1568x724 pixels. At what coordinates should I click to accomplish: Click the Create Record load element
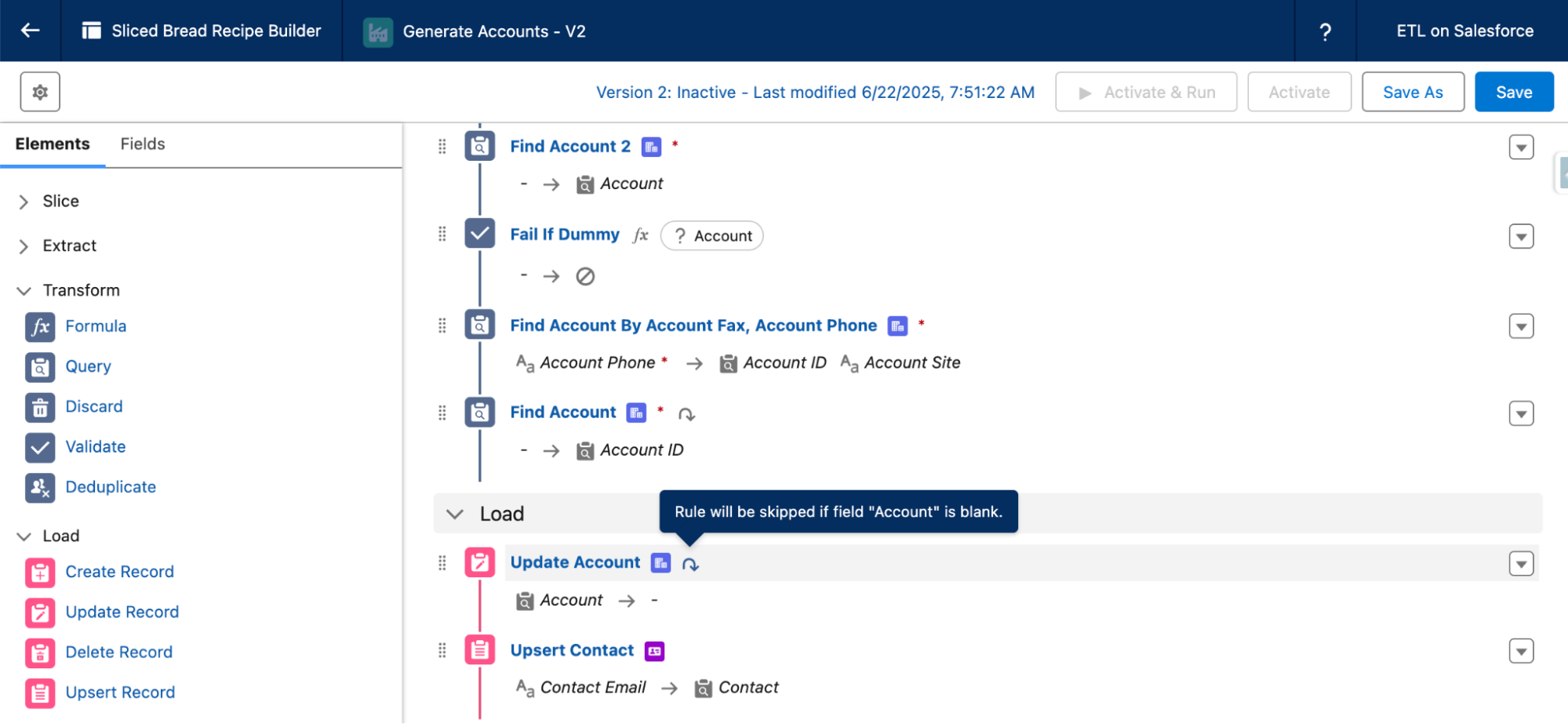(x=119, y=572)
